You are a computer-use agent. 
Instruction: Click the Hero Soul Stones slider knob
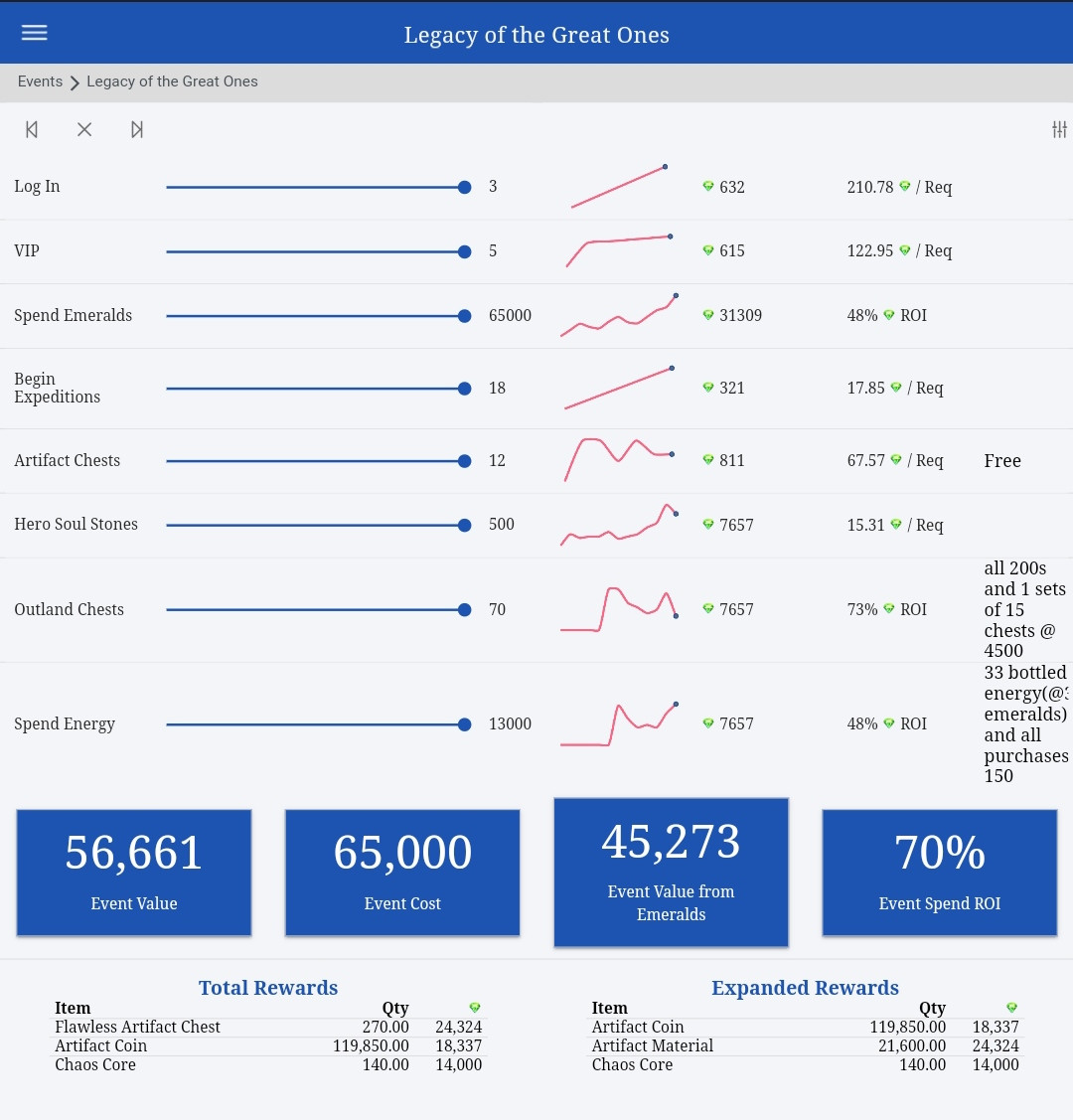pos(465,525)
